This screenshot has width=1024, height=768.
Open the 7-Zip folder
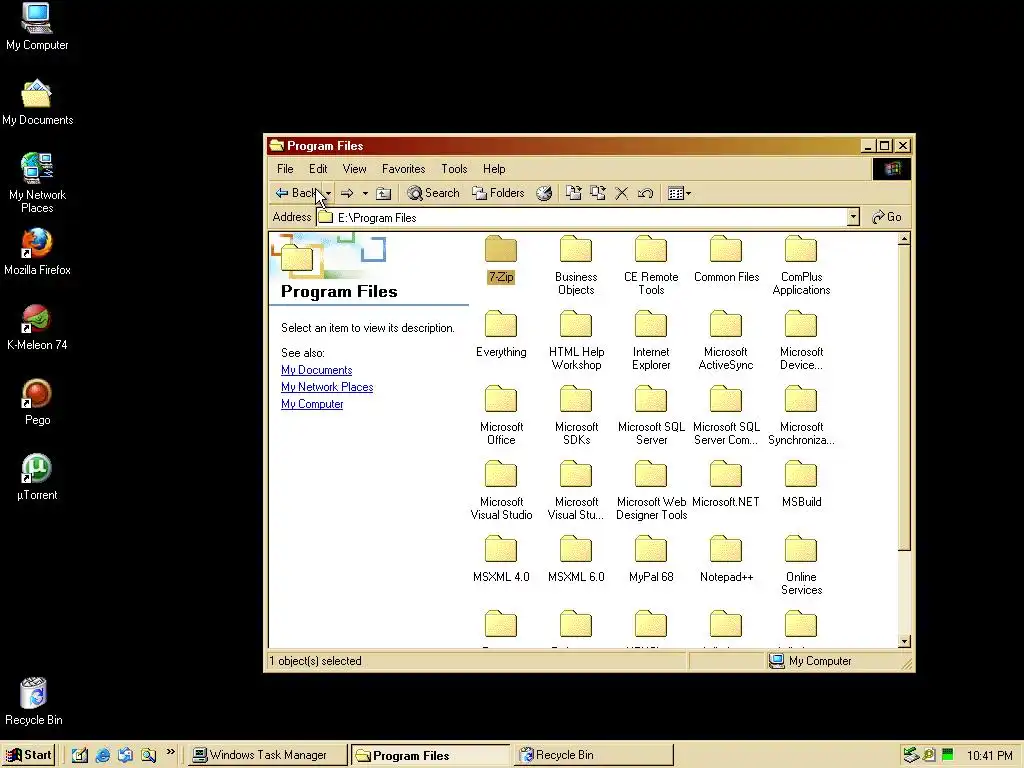tap(501, 259)
